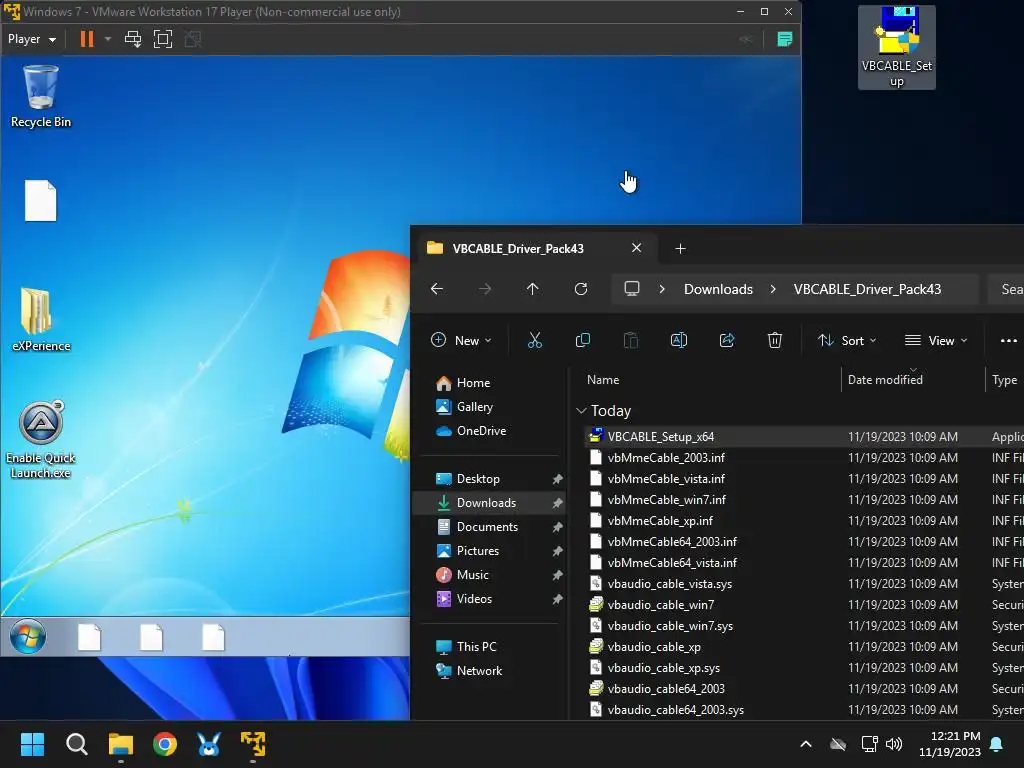Pause the virtual machine in VMware Player
This screenshot has height=768, width=1024.
pyautogui.click(x=86, y=39)
